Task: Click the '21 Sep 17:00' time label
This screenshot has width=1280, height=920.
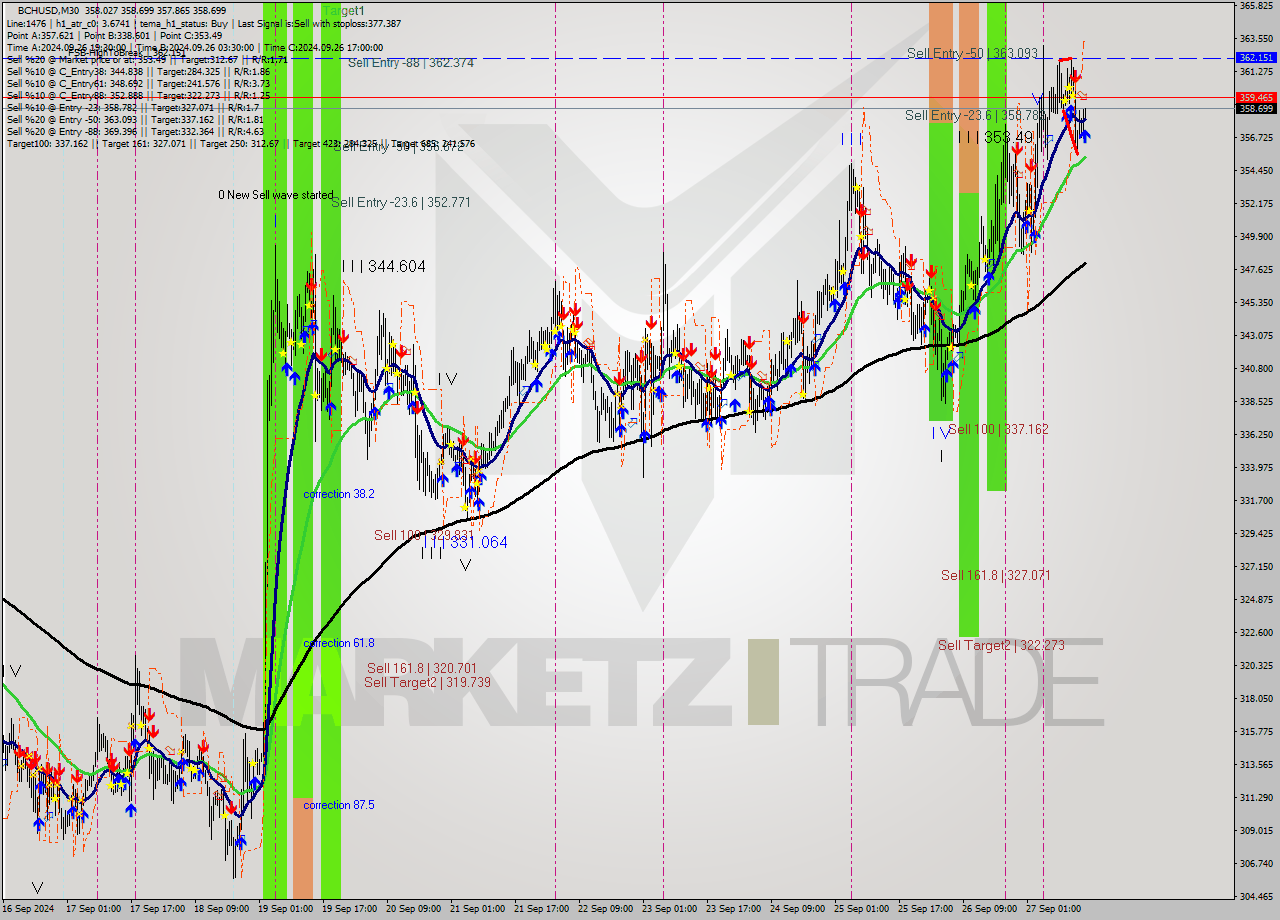Action: click(x=540, y=909)
